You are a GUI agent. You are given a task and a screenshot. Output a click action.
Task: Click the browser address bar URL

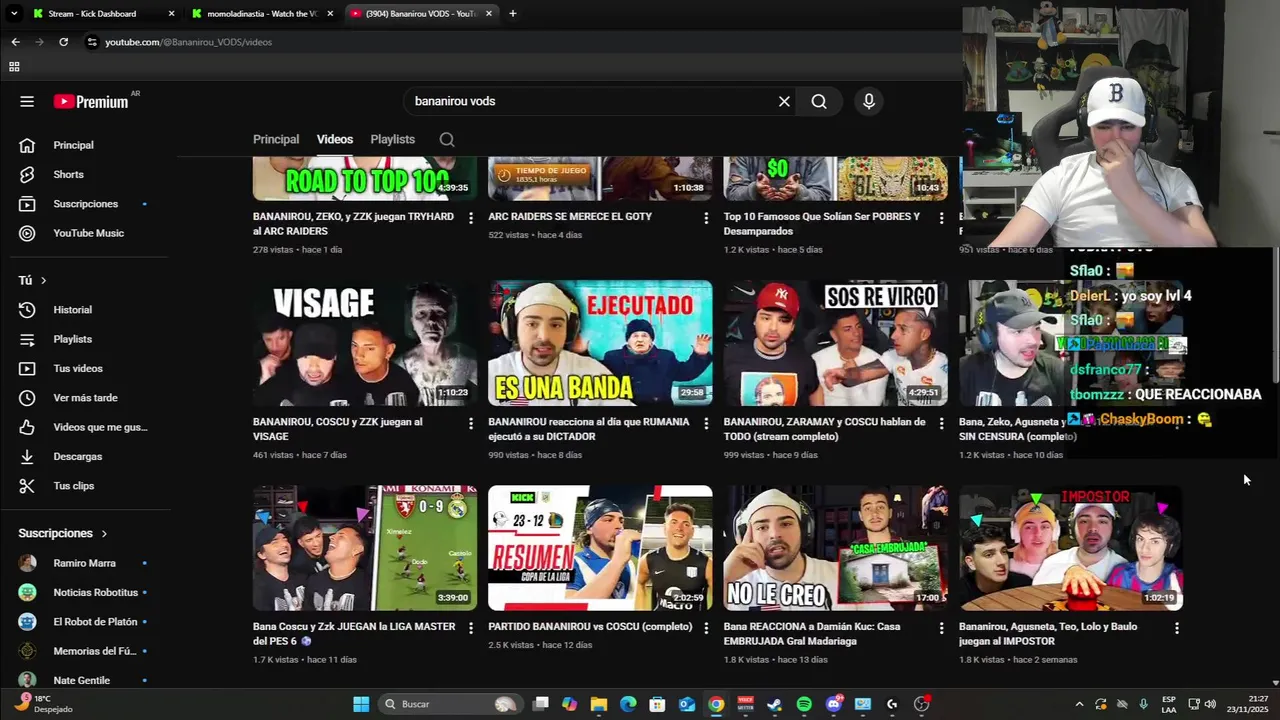click(x=188, y=42)
